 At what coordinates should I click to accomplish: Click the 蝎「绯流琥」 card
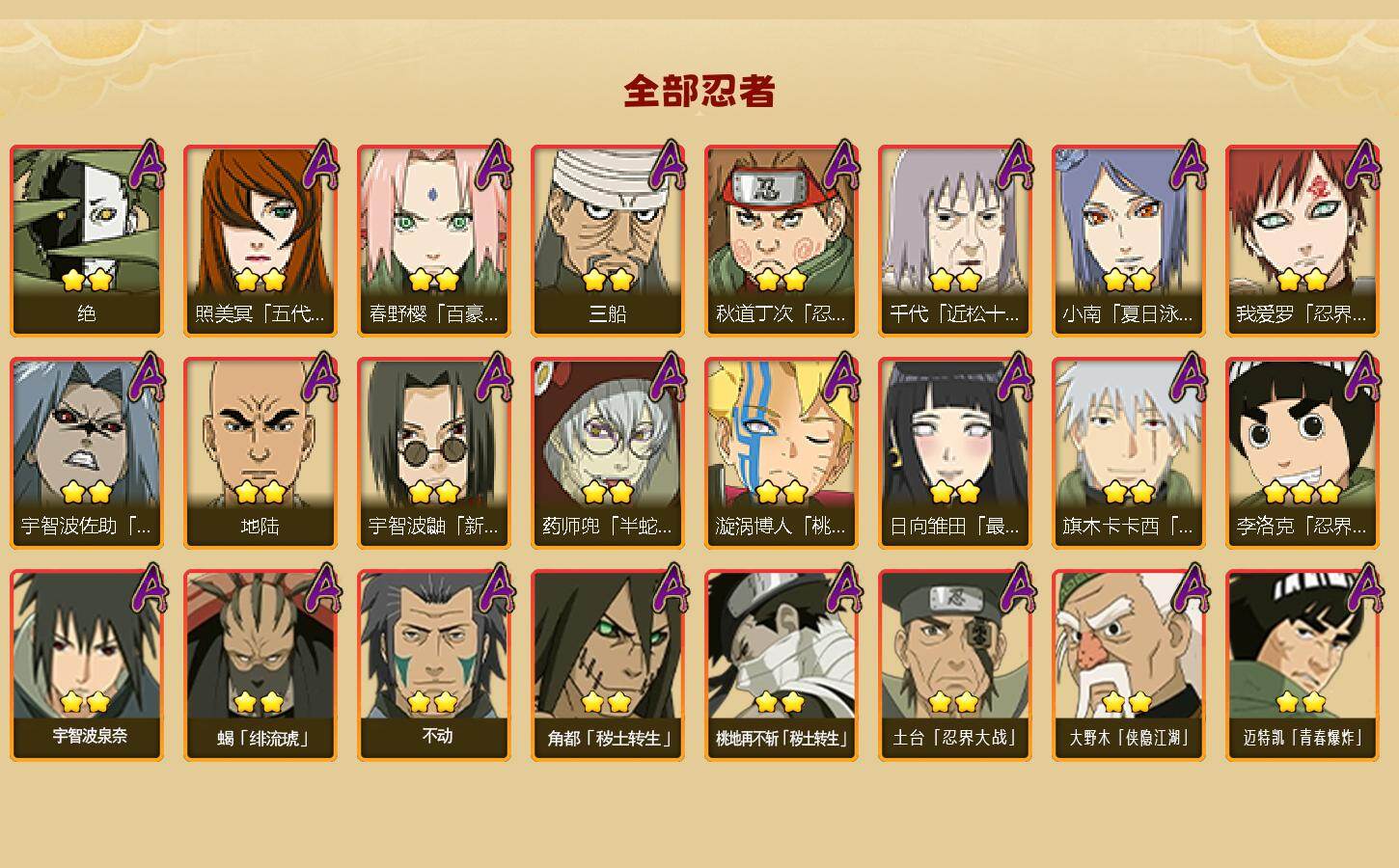261,665
